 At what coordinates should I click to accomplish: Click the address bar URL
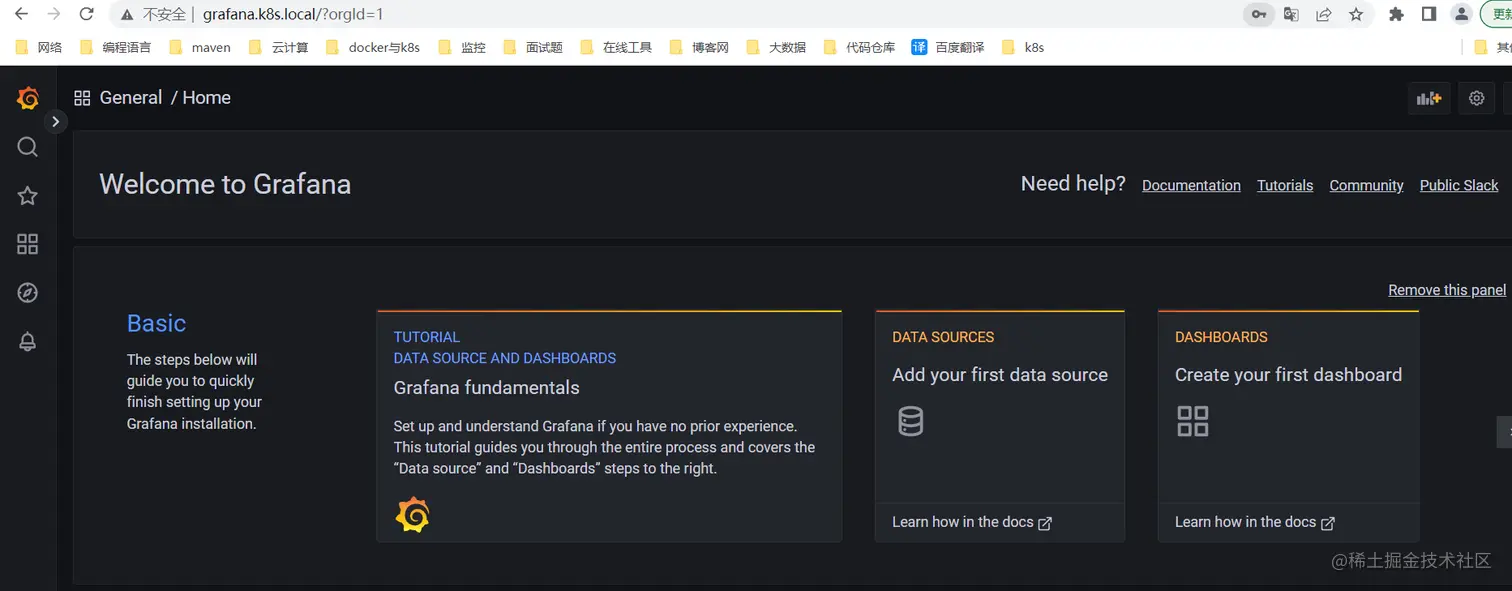tap(293, 14)
